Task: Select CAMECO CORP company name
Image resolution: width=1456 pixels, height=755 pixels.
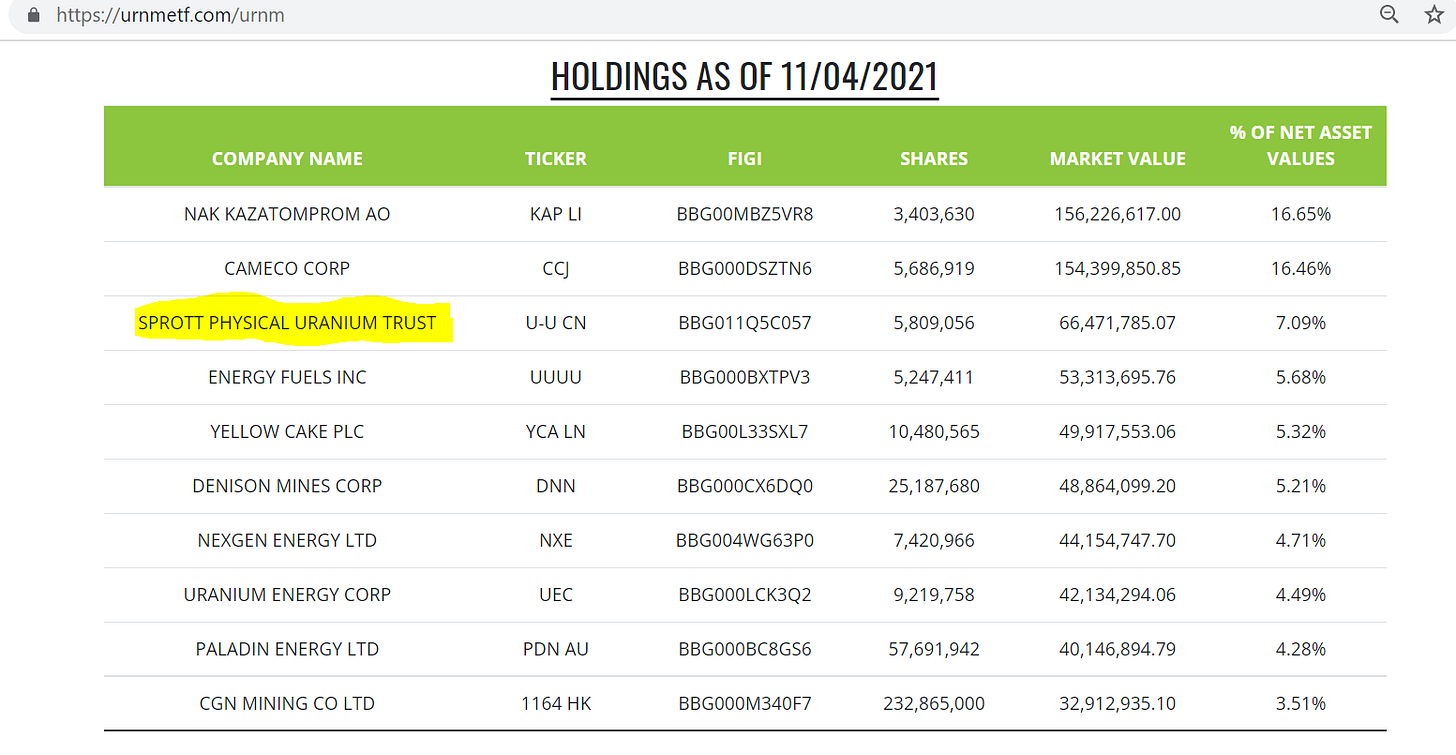Action: (287, 268)
